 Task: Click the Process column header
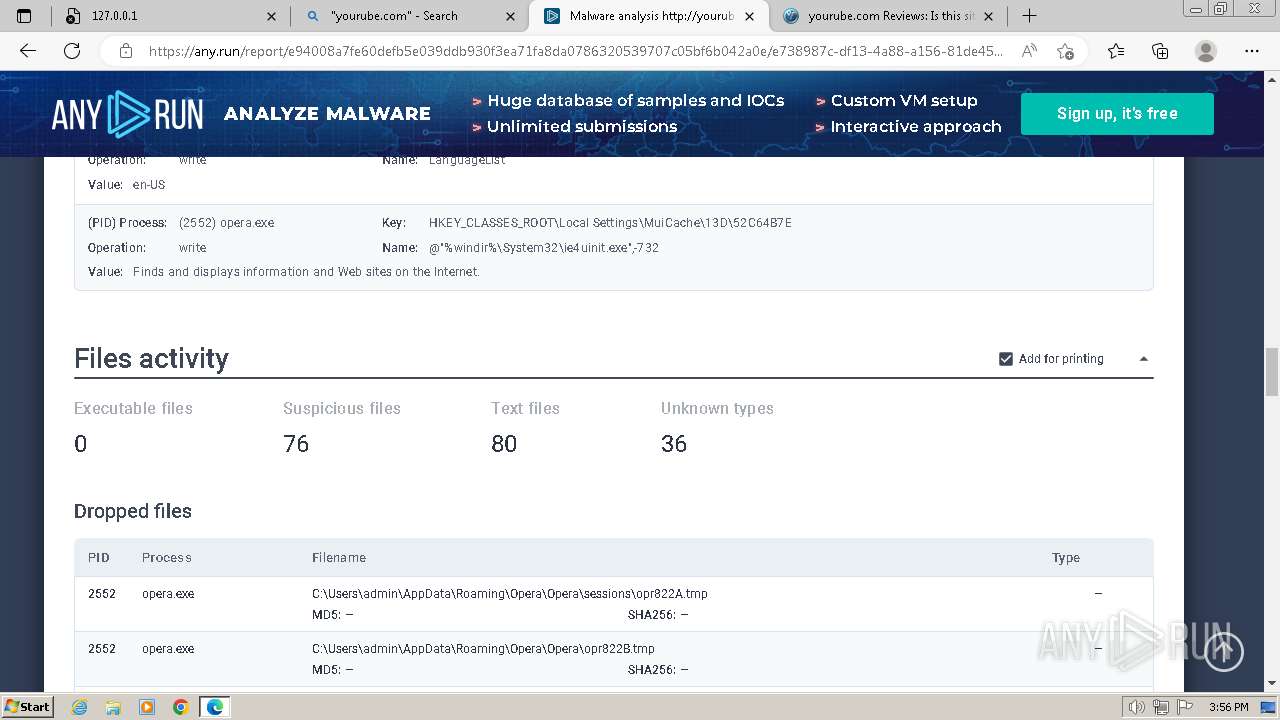(166, 558)
